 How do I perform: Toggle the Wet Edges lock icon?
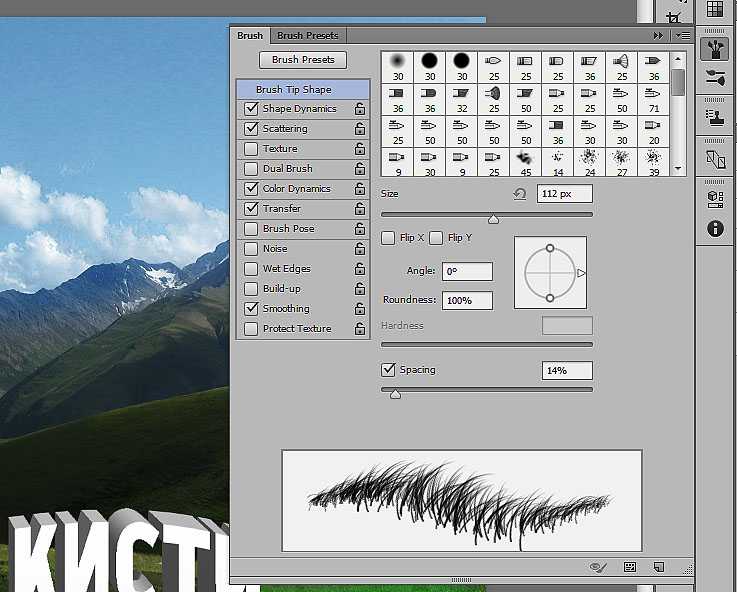click(x=360, y=269)
